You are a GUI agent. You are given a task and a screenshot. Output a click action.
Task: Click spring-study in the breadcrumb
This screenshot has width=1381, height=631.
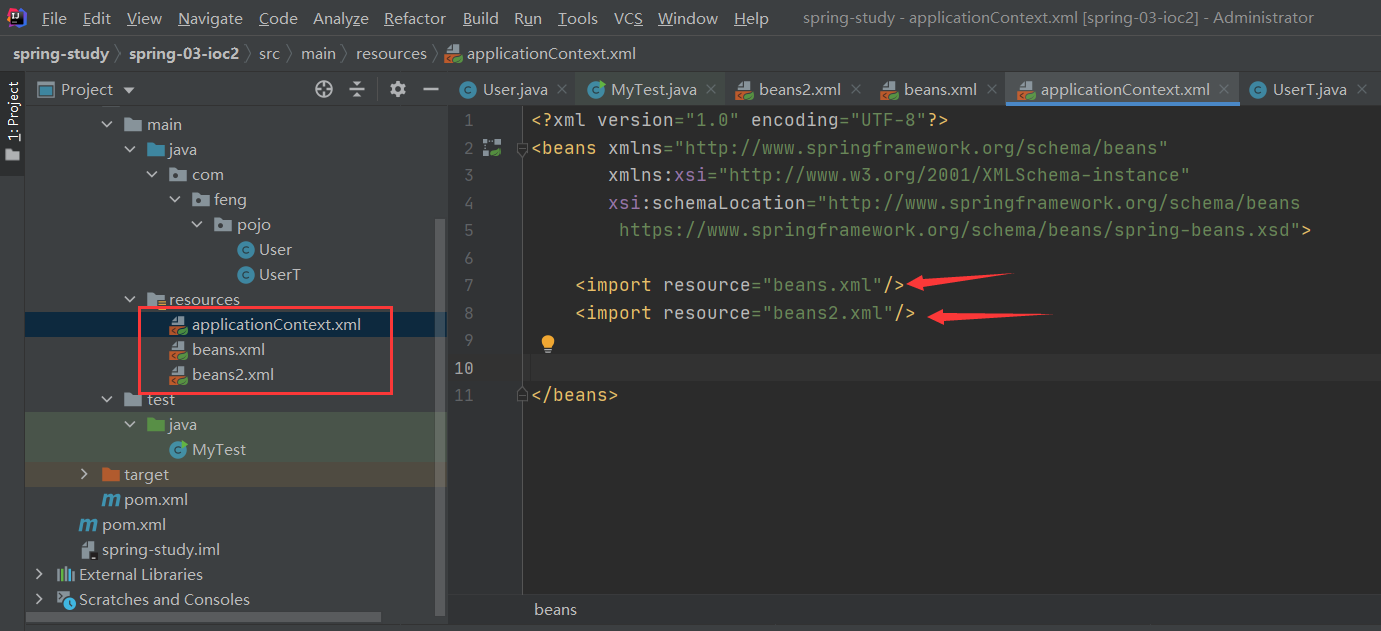[x=61, y=53]
